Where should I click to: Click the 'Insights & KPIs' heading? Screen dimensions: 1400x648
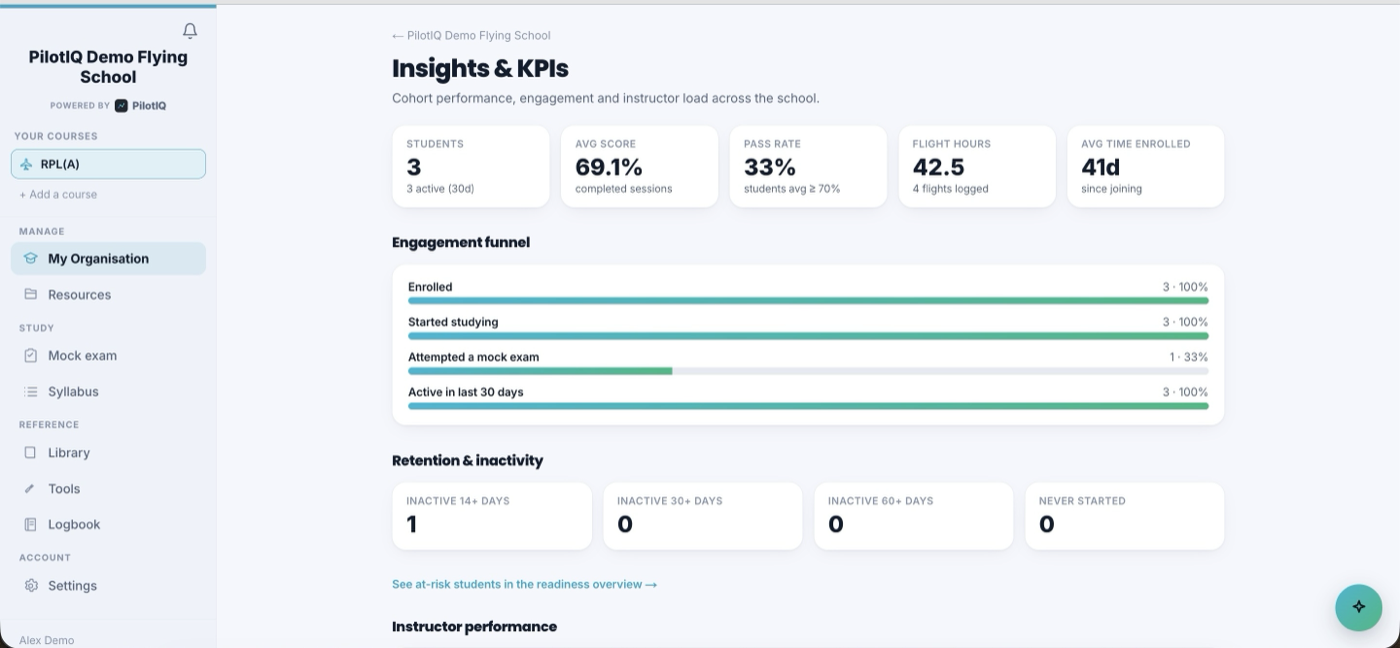click(x=480, y=68)
